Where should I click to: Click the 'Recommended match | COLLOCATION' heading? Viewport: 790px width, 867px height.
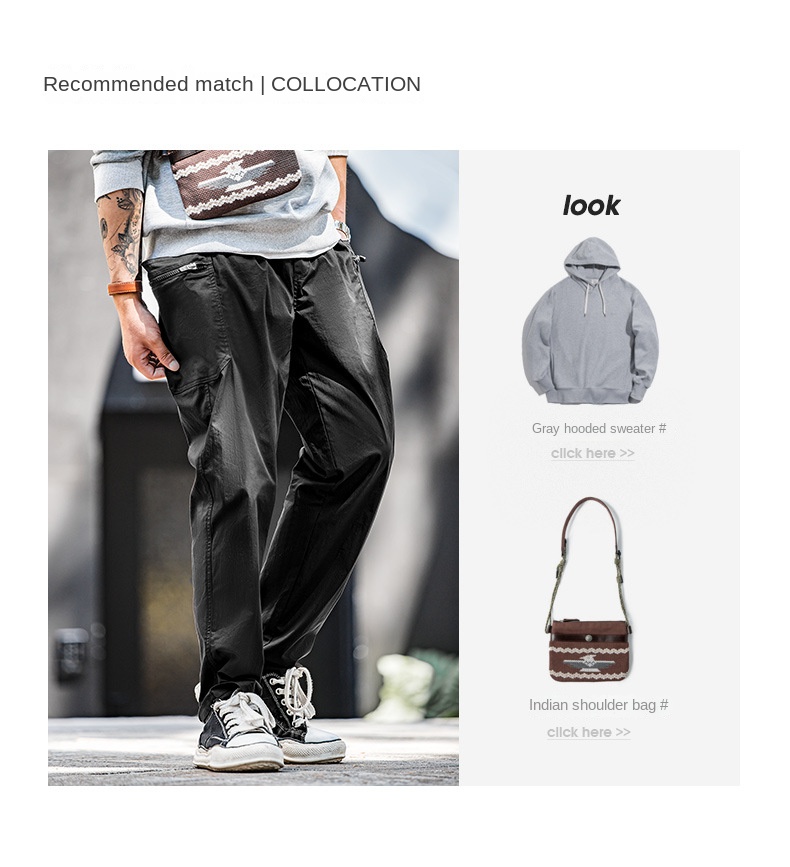[232, 84]
